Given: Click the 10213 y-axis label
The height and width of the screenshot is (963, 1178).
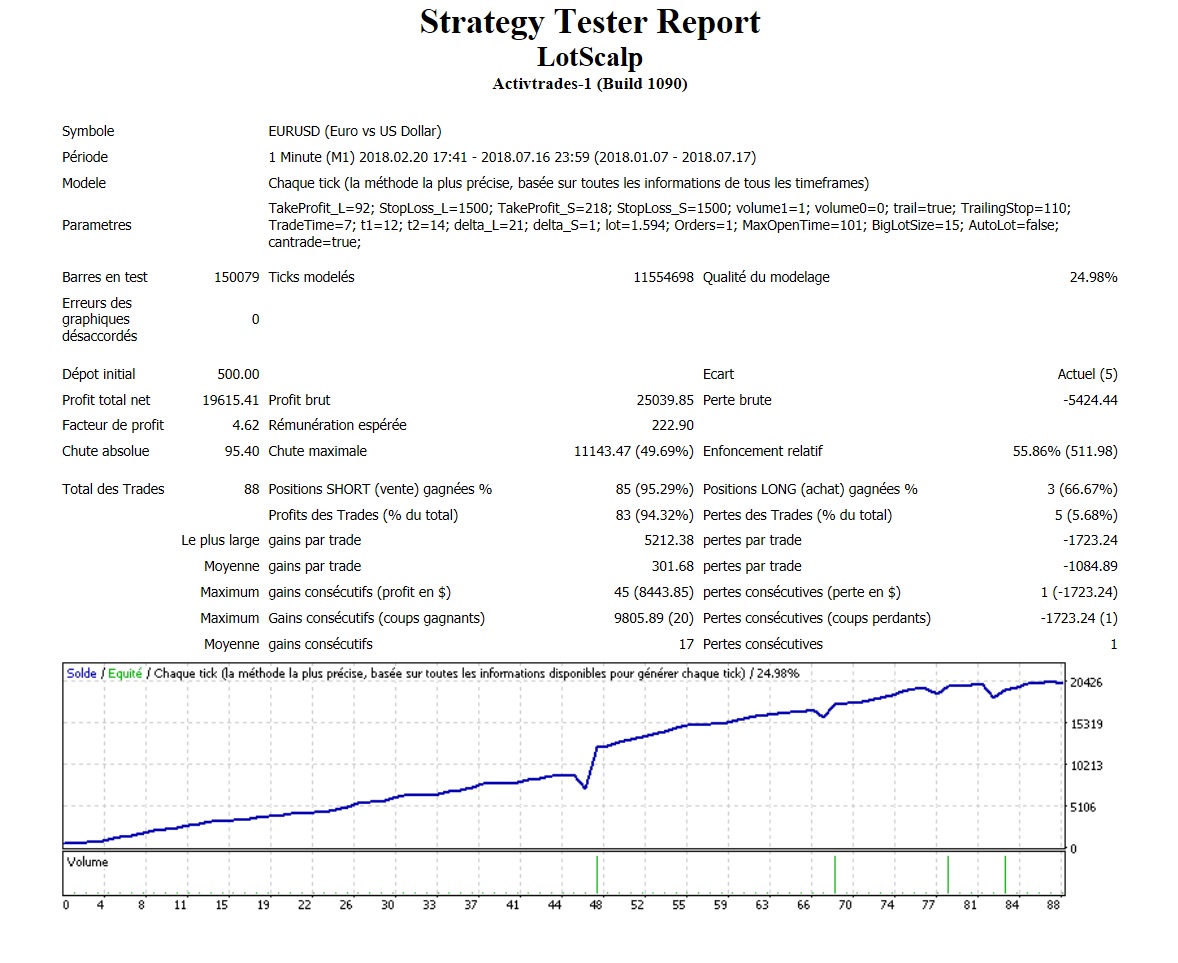Looking at the screenshot, I should pyautogui.click(x=1086, y=766).
